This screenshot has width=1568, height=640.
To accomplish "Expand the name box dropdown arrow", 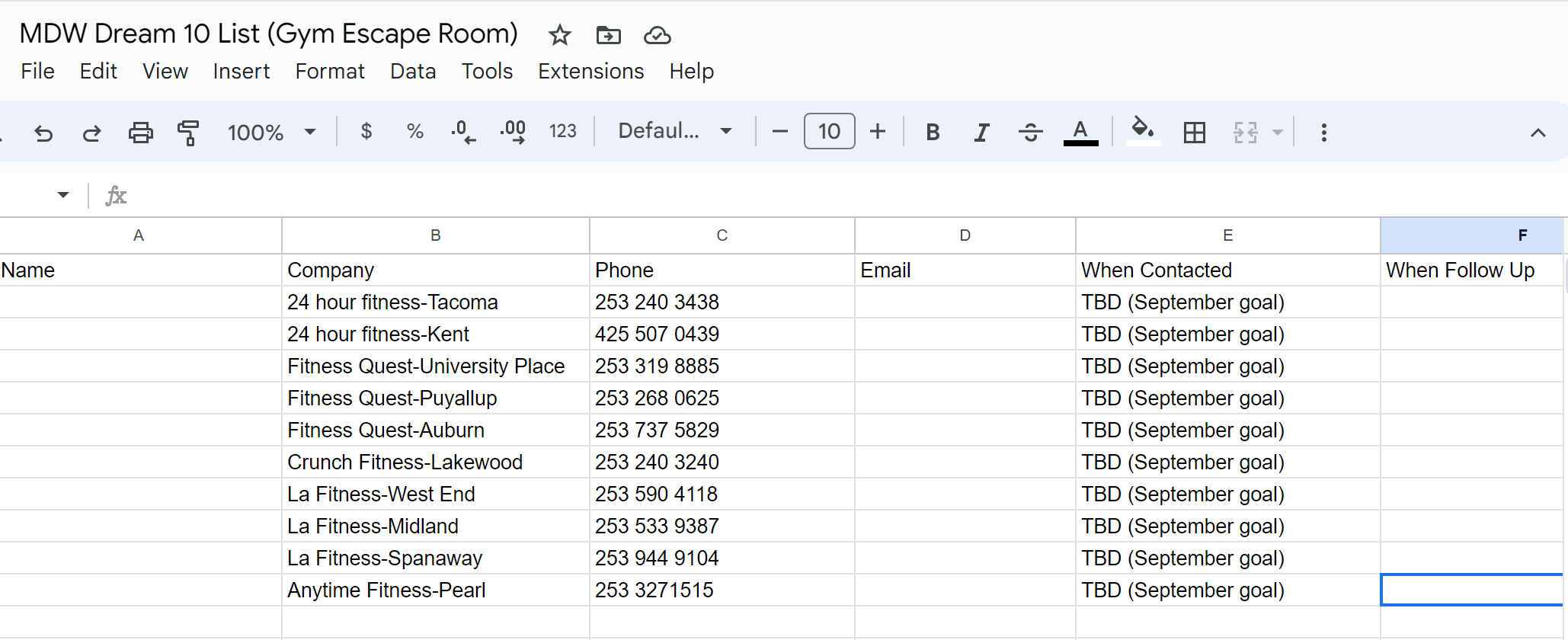I will point(63,195).
